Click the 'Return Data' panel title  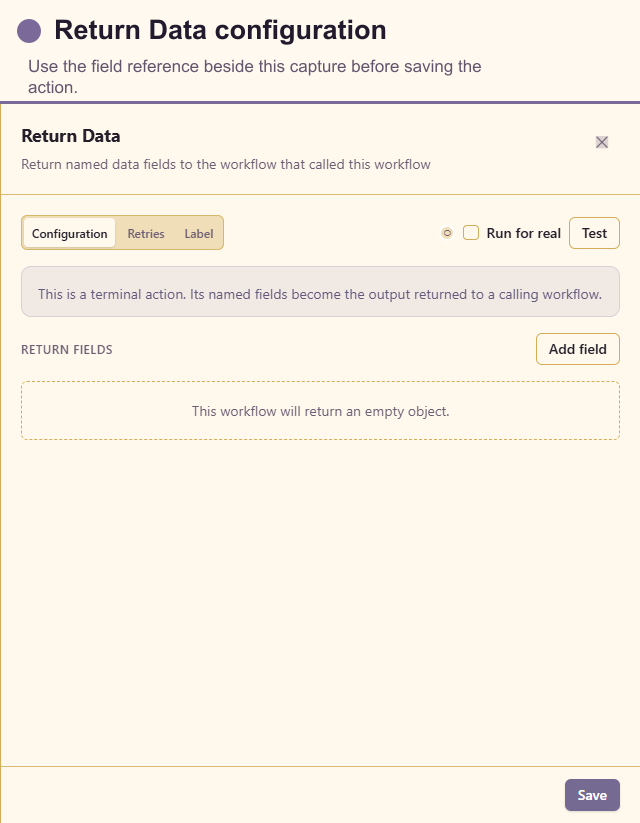[71, 136]
